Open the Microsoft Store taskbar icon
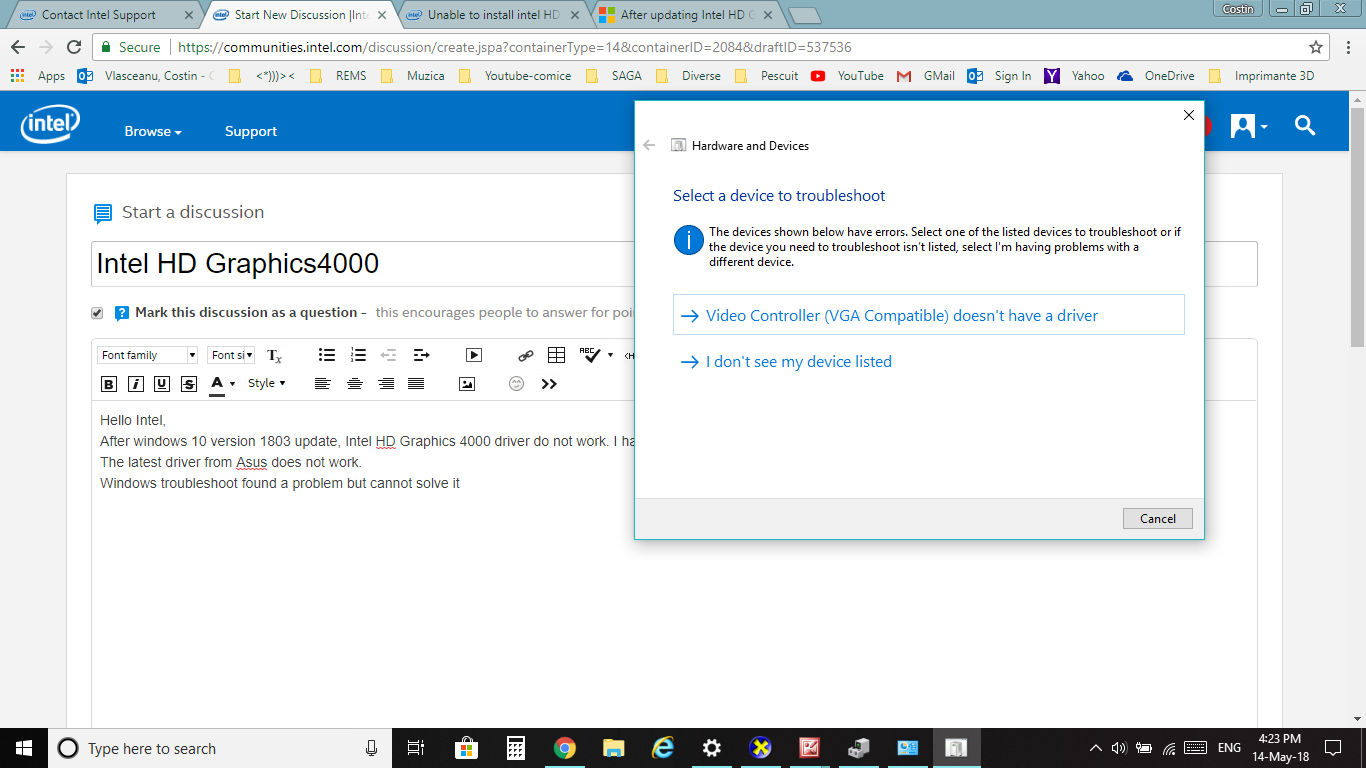This screenshot has height=768, width=1366. click(x=466, y=748)
